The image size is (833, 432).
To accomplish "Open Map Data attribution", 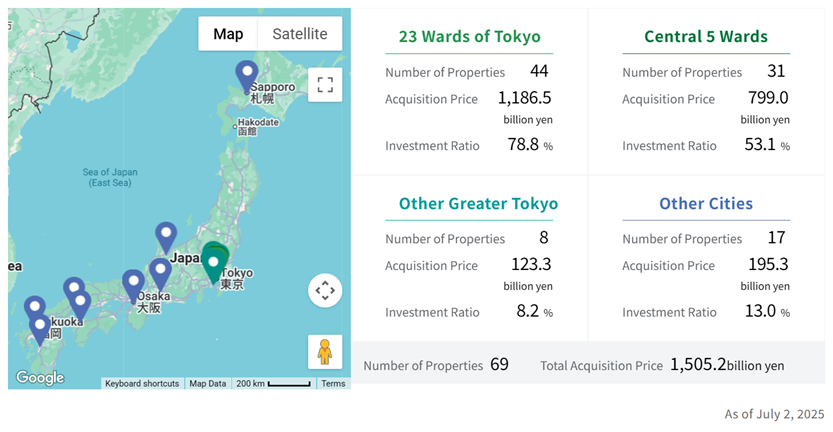I will pyautogui.click(x=208, y=384).
